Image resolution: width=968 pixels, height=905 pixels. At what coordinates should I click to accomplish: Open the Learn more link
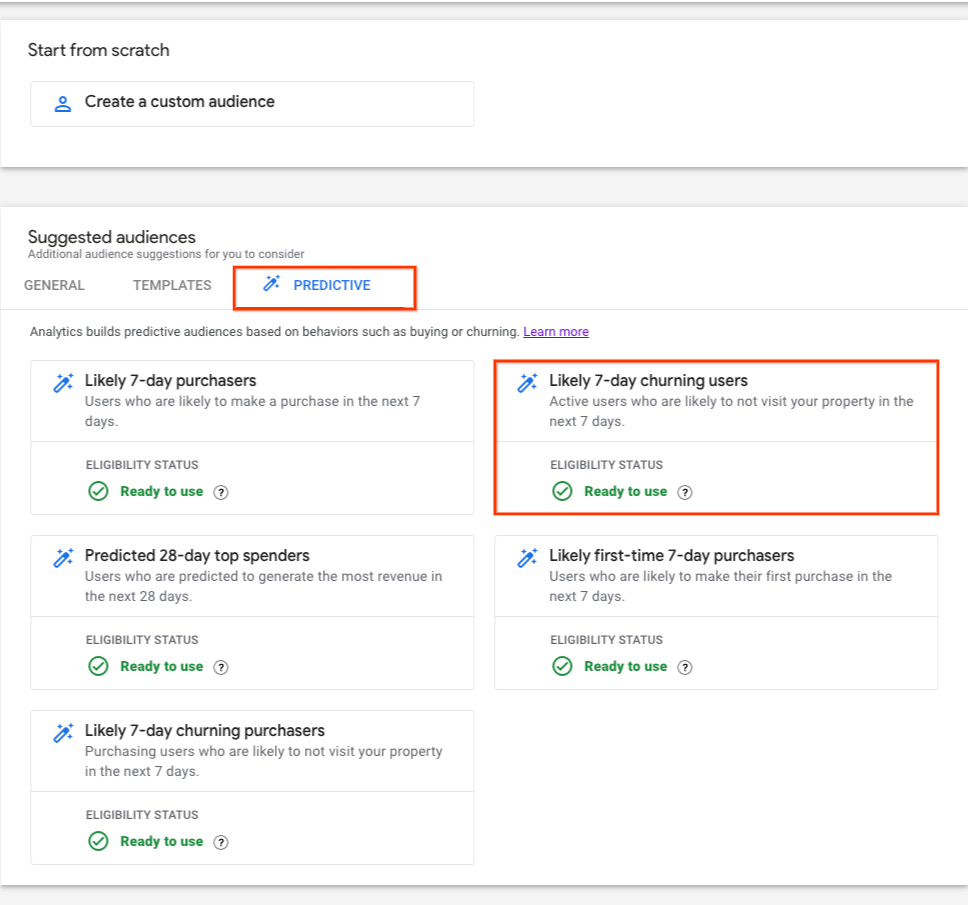point(556,332)
